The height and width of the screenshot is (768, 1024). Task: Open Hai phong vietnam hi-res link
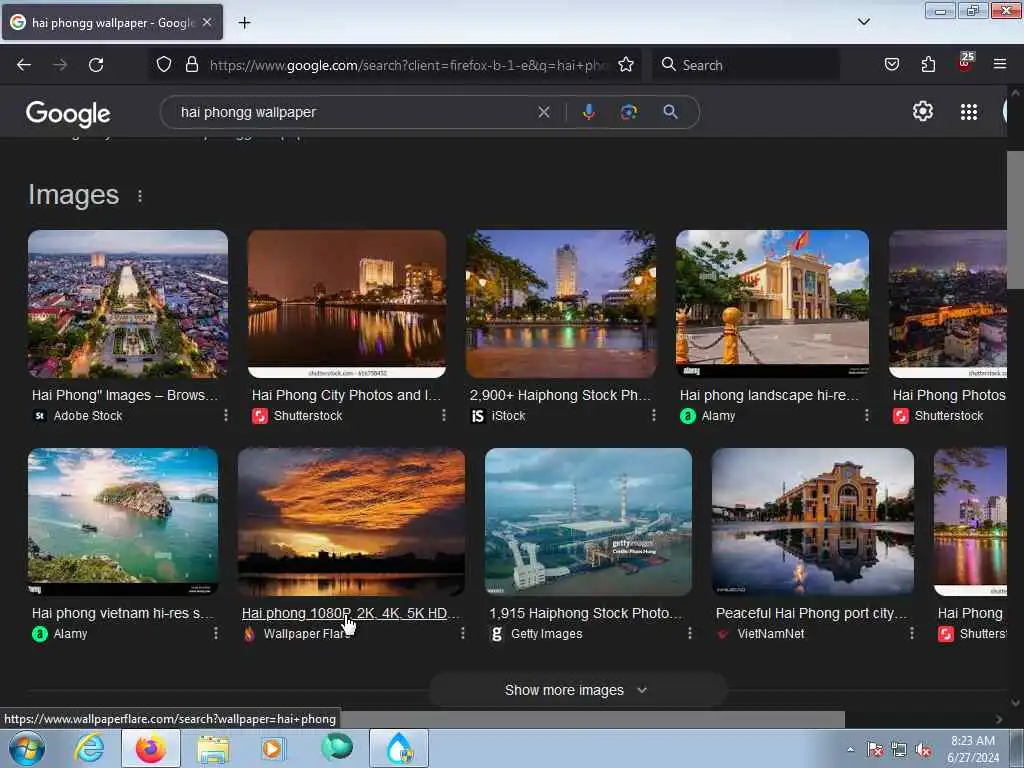coord(123,613)
